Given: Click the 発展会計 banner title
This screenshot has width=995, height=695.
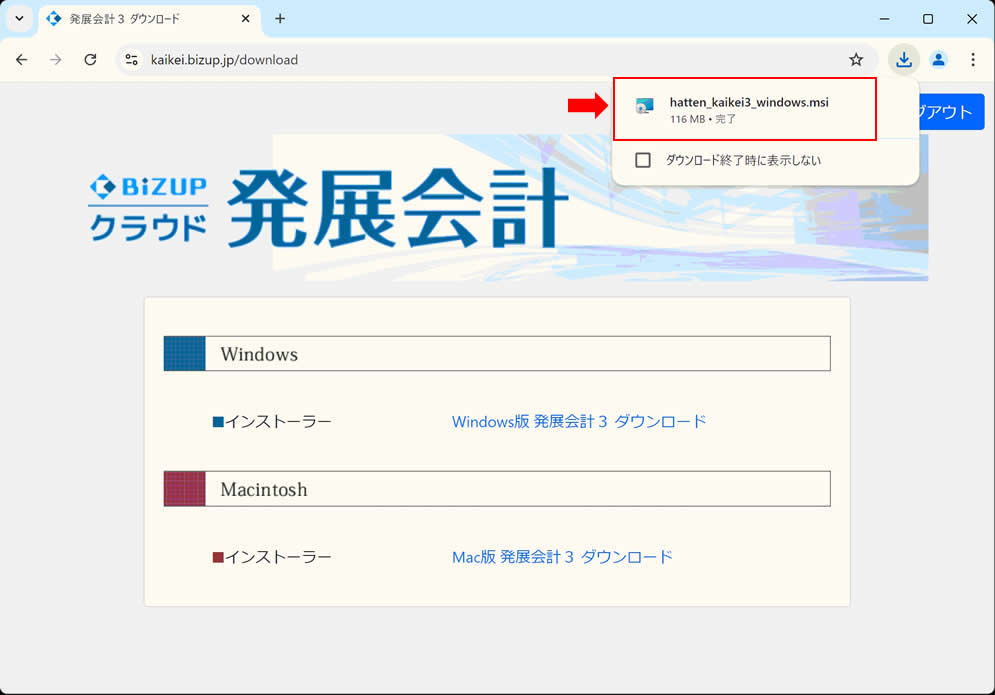Looking at the screenshot, I should 397,208.
